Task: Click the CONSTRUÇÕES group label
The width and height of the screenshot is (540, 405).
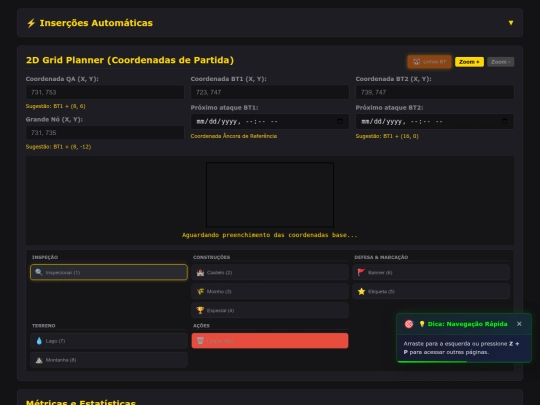Action: (x=211, y=257)
